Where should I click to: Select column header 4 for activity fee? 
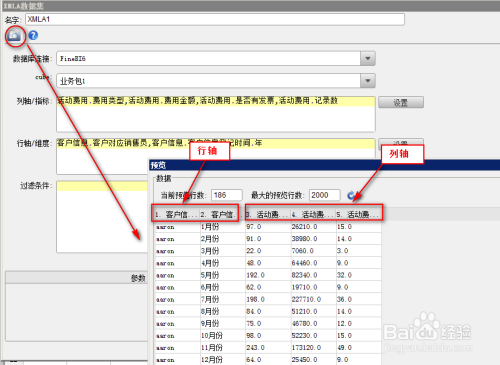point(314,214)
